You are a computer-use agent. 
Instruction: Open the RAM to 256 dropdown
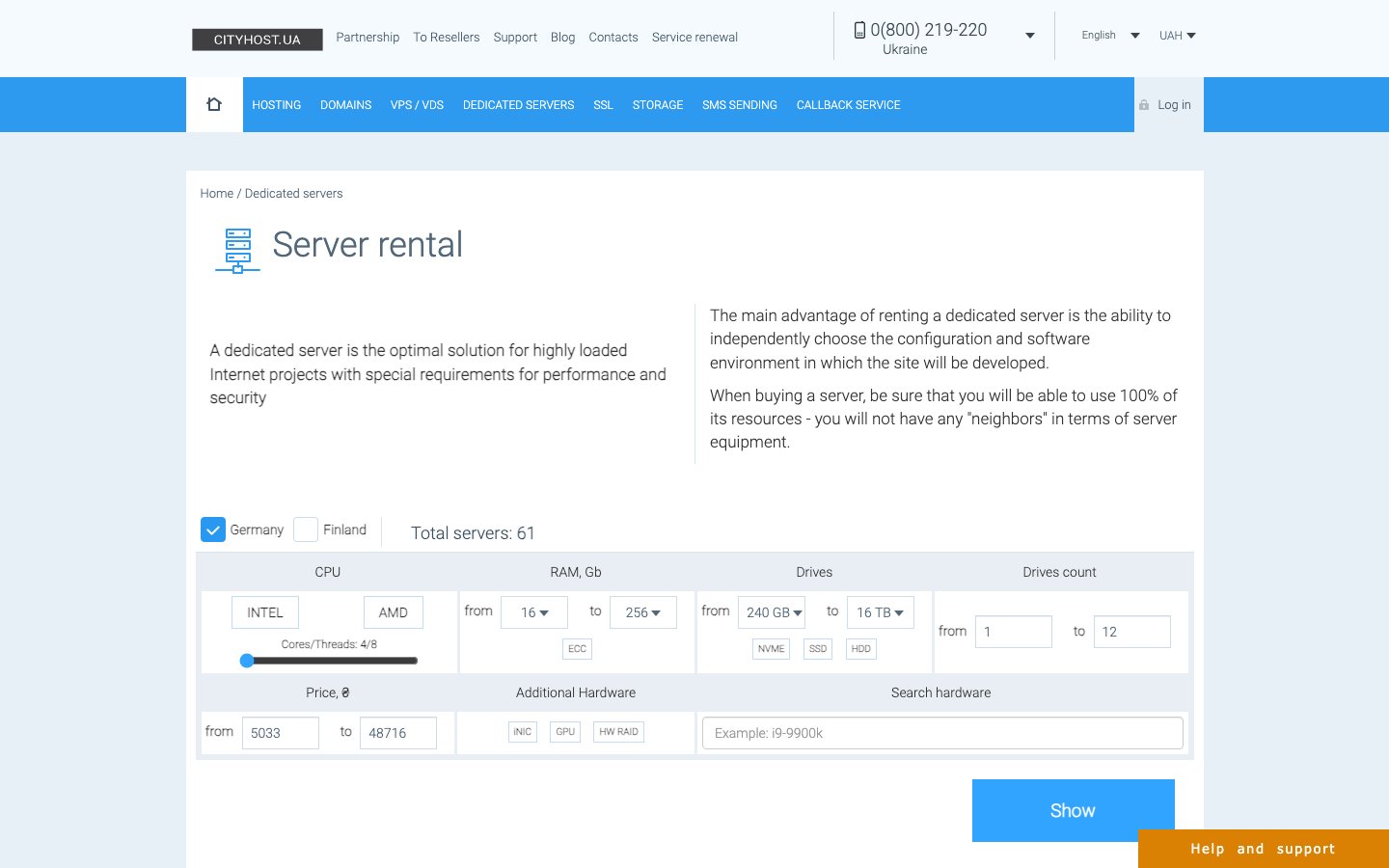pos(643,612)
